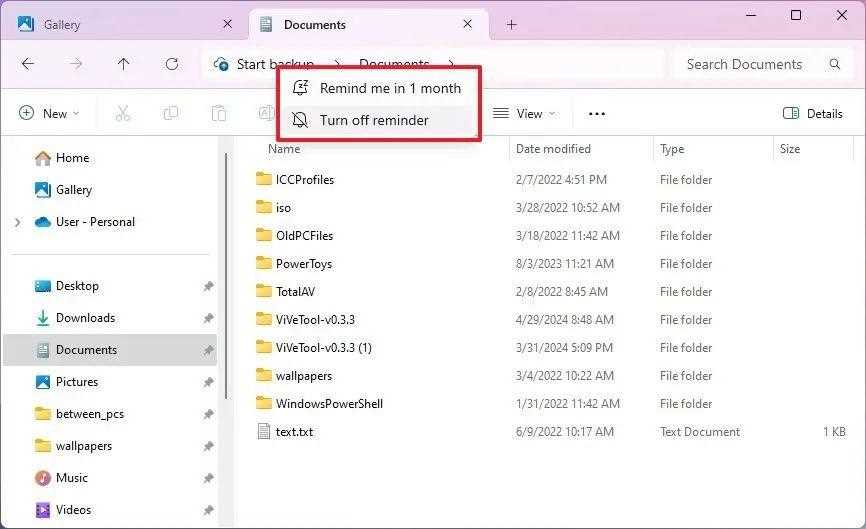Image resolution: width=866 pixels, height=529 pixels.
Task: Expand the User - Personal tree node
Action: 17,222
